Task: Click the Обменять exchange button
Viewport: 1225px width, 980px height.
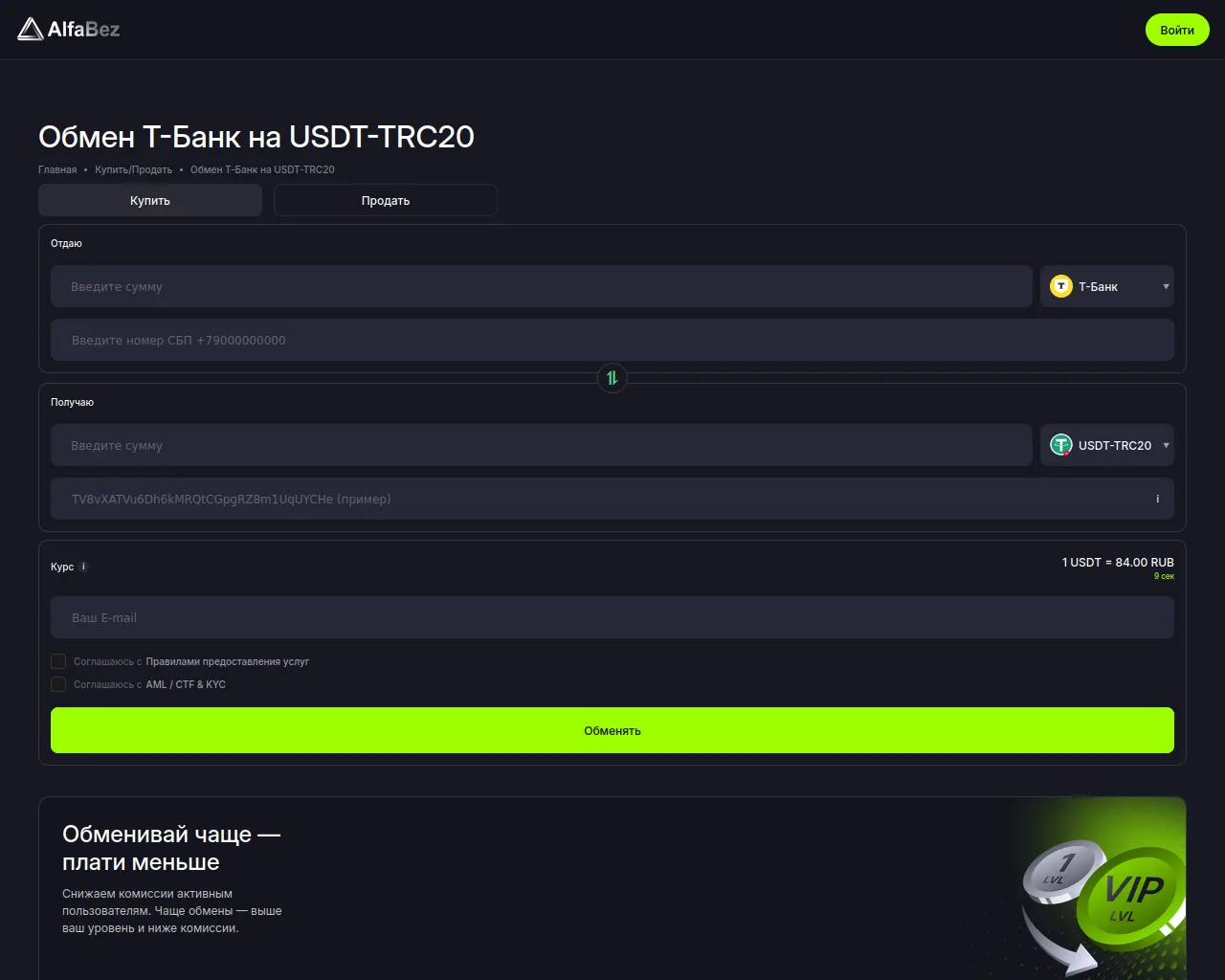Action: coord(612,730)
